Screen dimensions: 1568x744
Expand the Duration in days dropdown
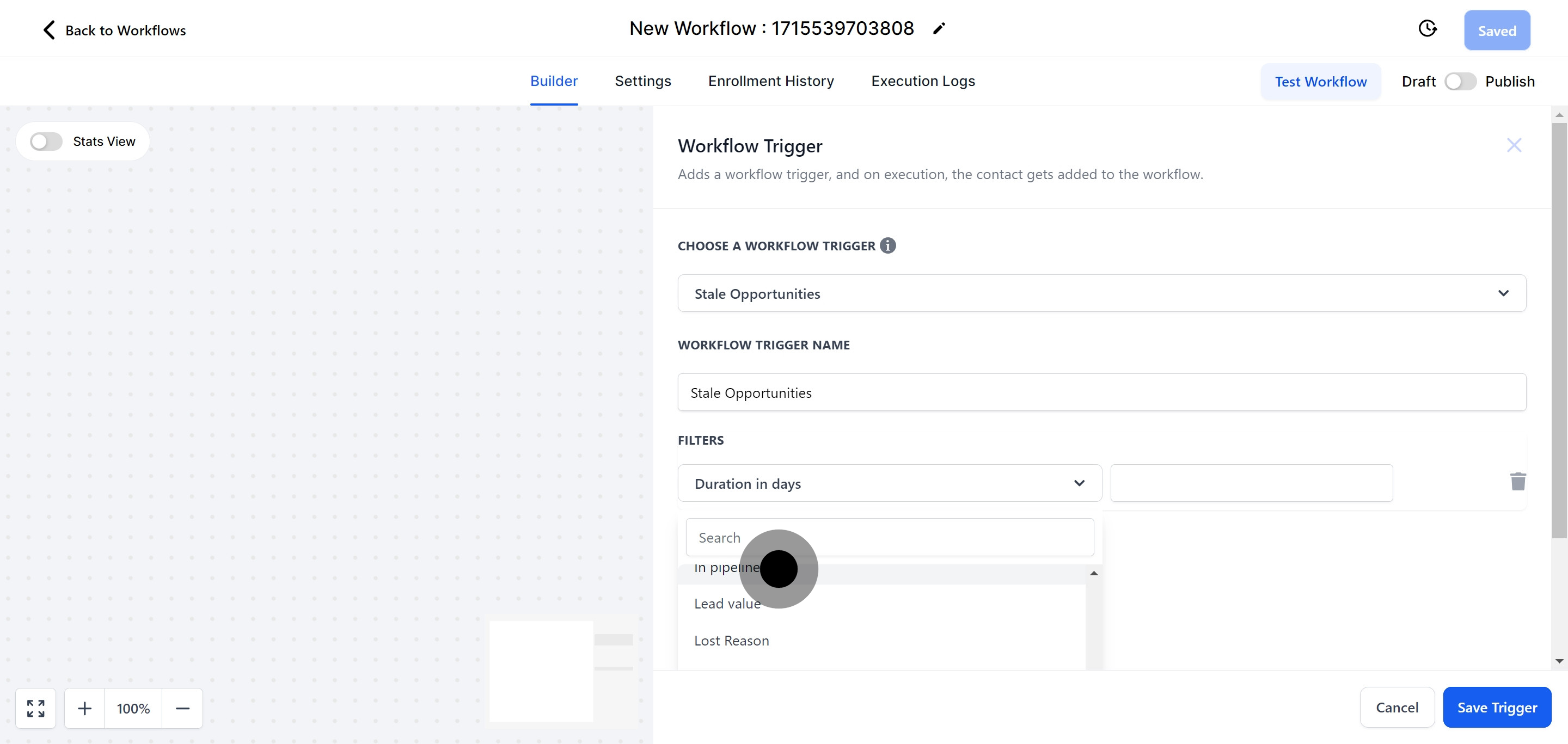click(x=889, y=483)
